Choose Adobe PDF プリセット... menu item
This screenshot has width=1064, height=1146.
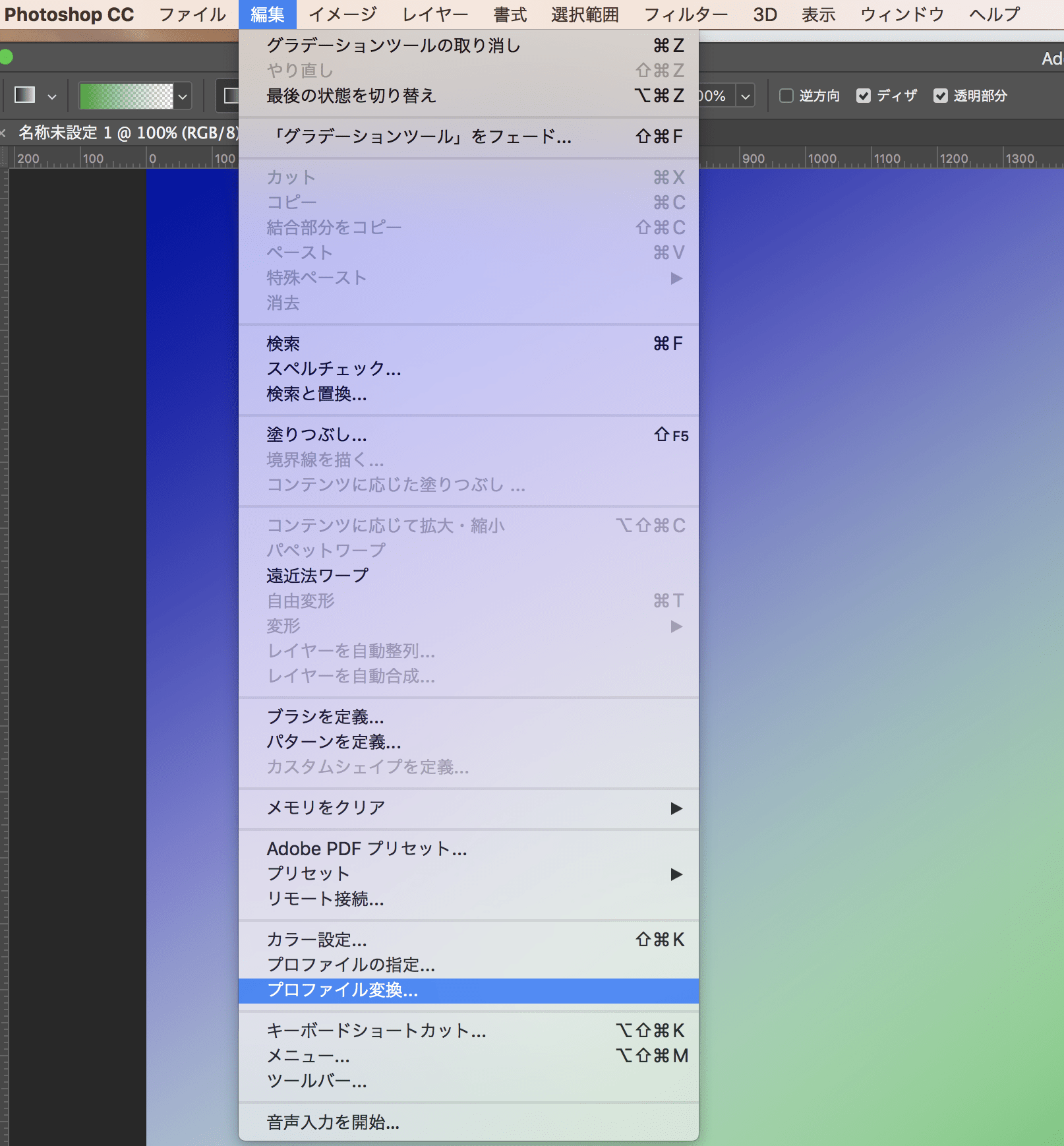point(469,849)
